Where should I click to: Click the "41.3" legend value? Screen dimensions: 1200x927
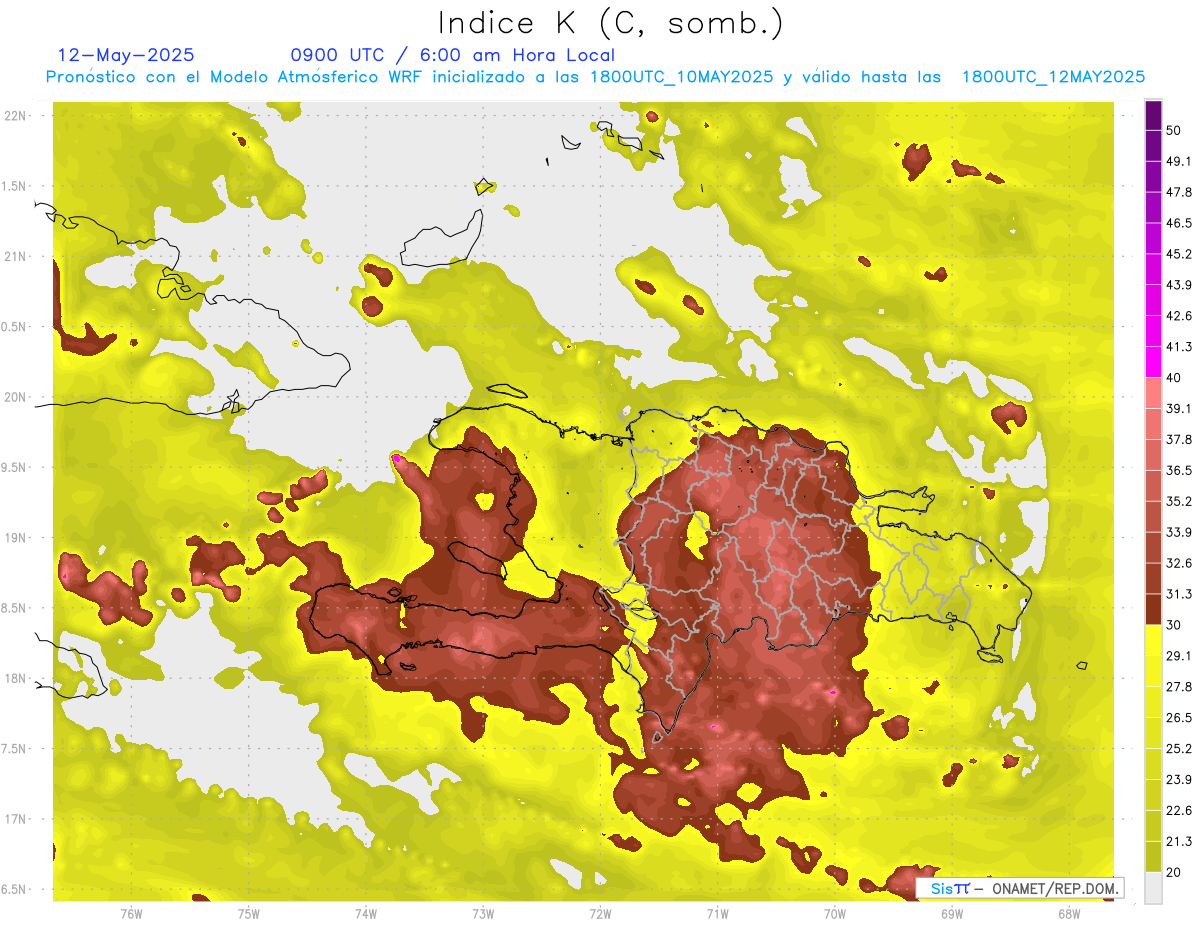coord(1178,347)
